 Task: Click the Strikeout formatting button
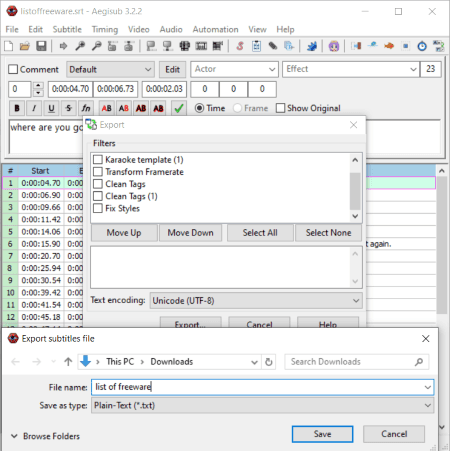68,108
